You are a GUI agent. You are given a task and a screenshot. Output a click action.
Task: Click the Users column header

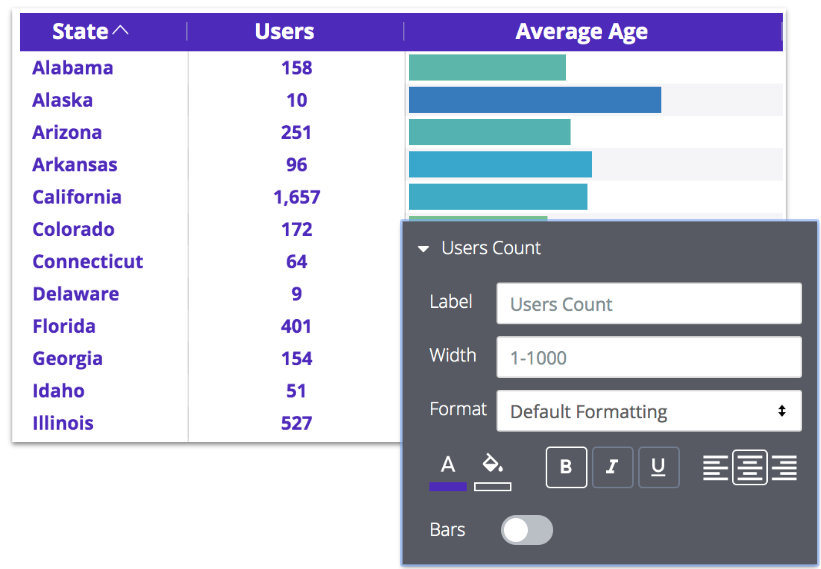(284, 32)
